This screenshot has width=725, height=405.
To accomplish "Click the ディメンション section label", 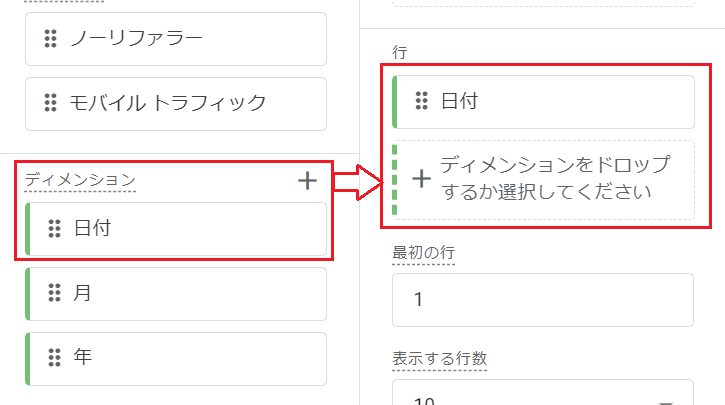I will click(80, 179).
